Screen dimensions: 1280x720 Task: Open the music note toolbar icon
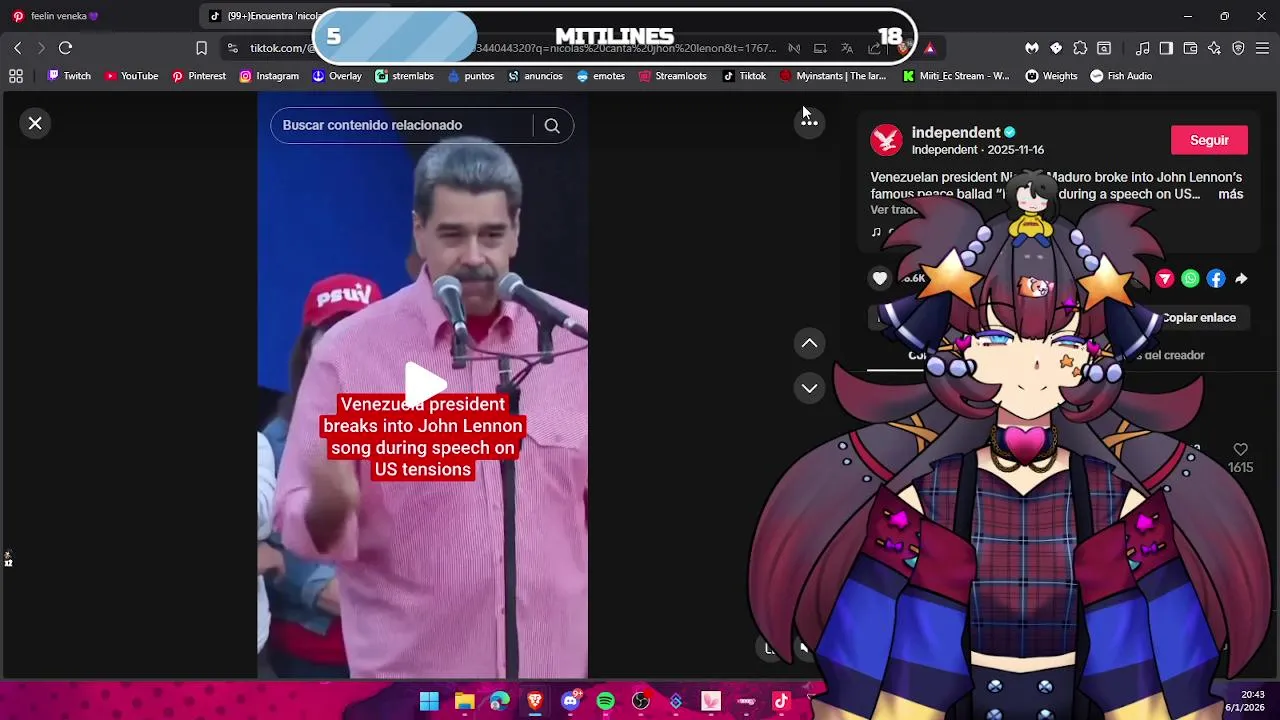tap(1142, 48)
